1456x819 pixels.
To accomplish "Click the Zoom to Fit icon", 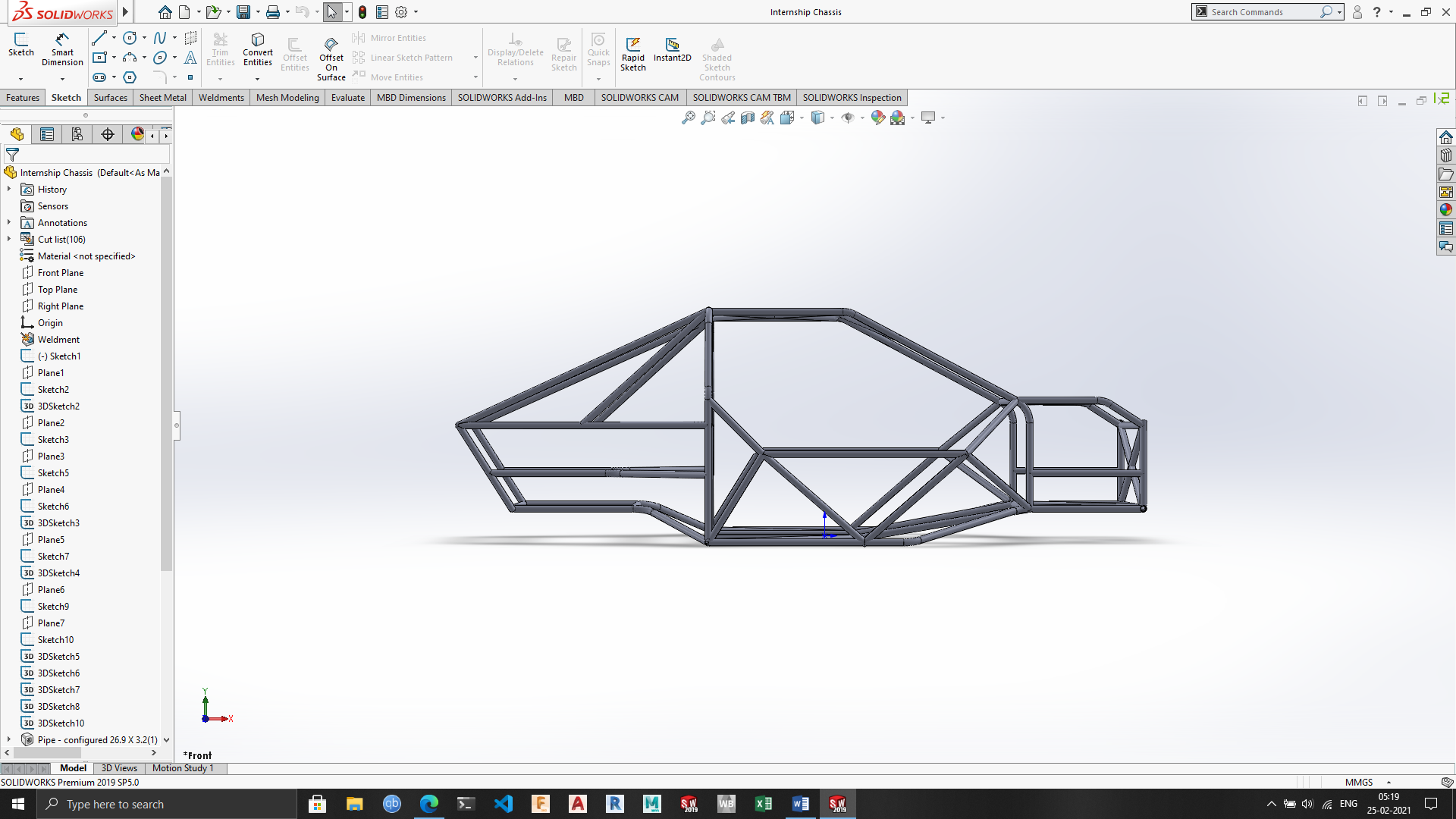I will [x=688, y=118].
